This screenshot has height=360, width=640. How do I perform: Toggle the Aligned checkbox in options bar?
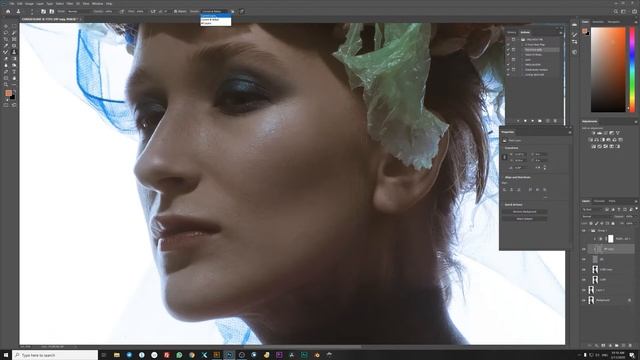[176, 11]
